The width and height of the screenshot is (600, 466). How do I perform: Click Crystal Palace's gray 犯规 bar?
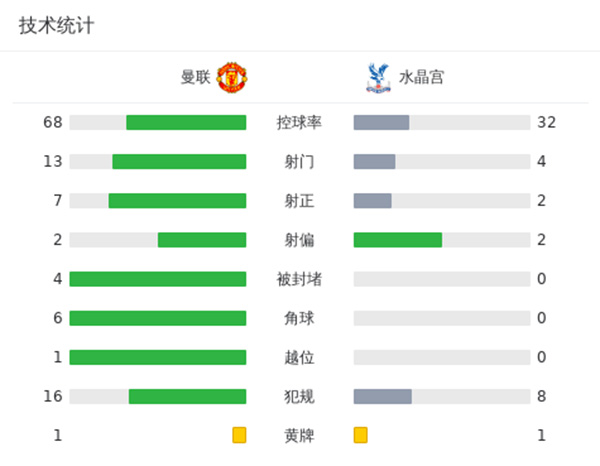tap(383, 396)
